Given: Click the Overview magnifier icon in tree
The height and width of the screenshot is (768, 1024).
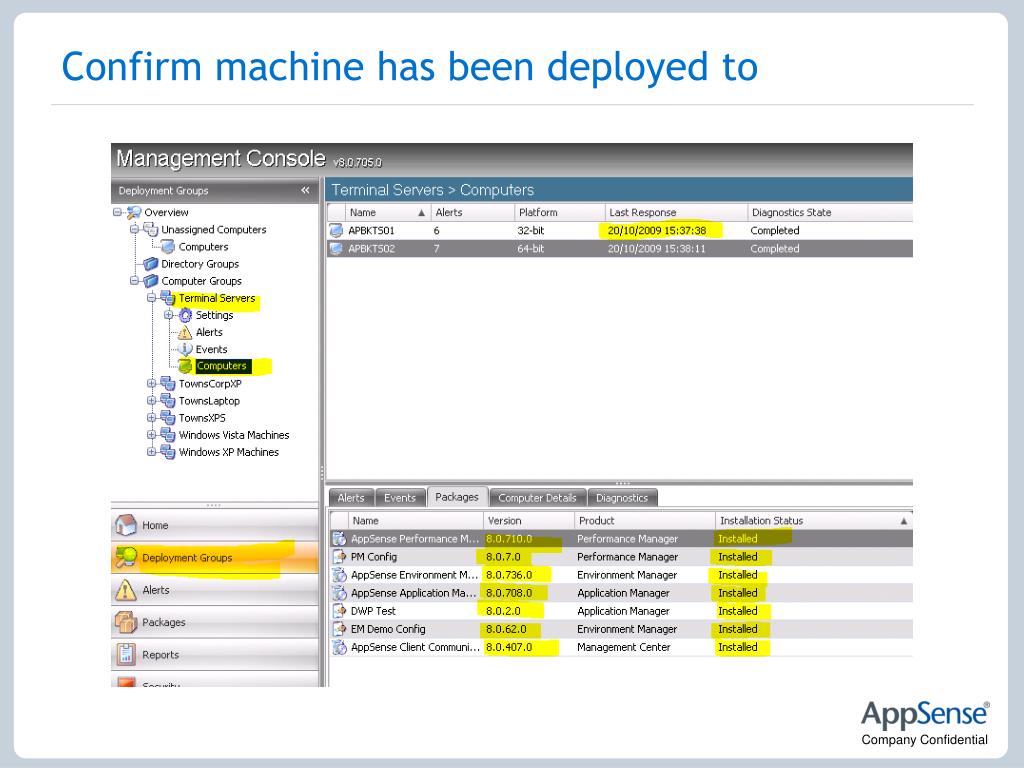Looking at the screenshot, I should coord(134,212).
